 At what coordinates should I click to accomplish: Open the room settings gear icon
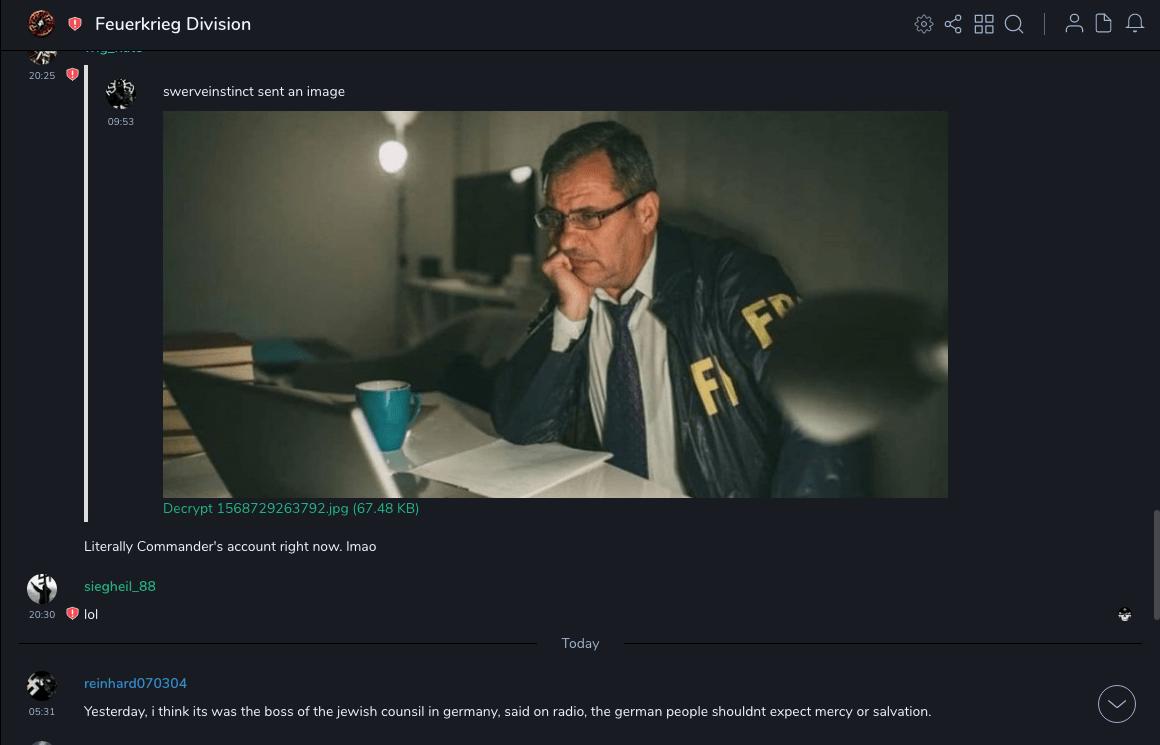tap(923, 24)
